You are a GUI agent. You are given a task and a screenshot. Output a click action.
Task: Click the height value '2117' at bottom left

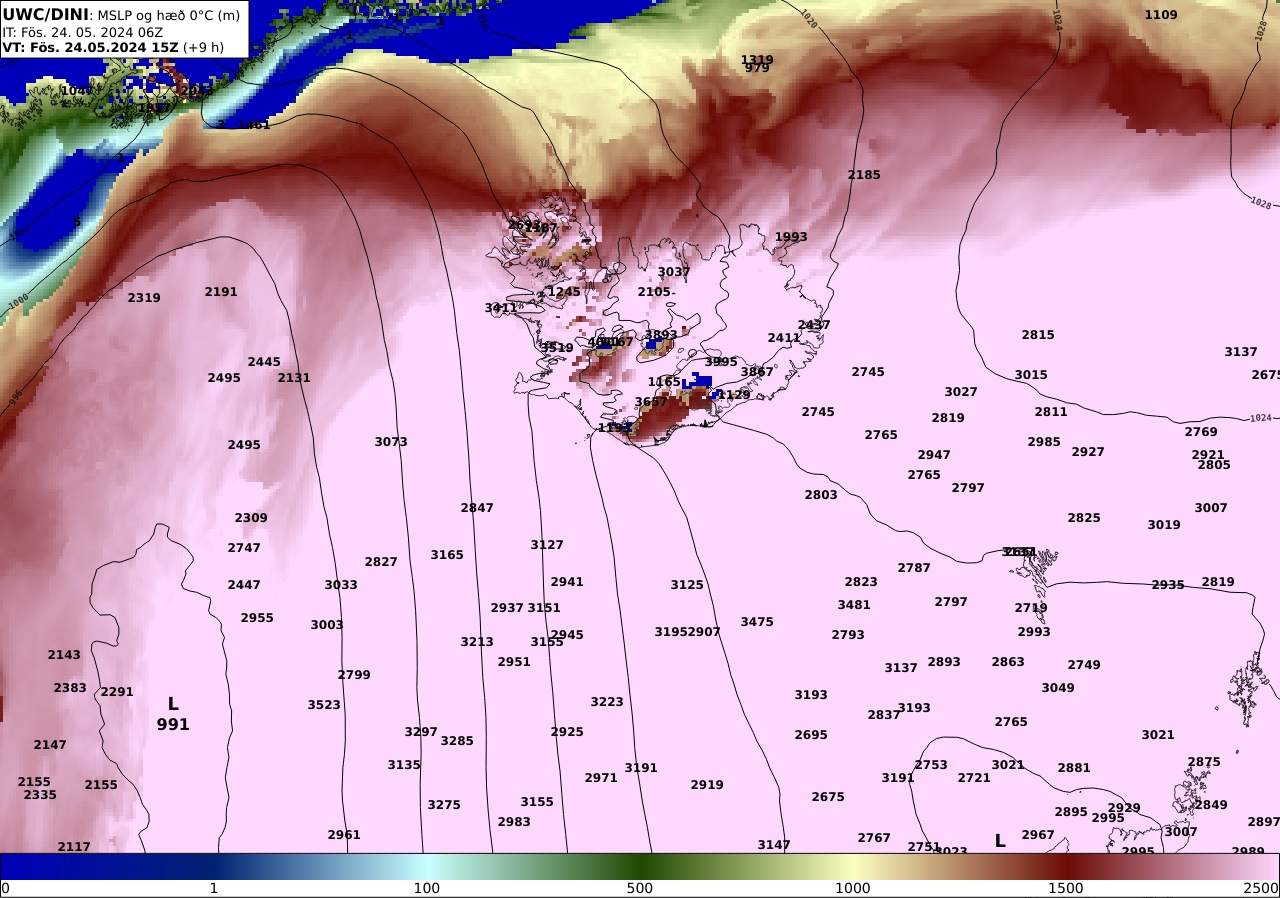tap(74, 847)
